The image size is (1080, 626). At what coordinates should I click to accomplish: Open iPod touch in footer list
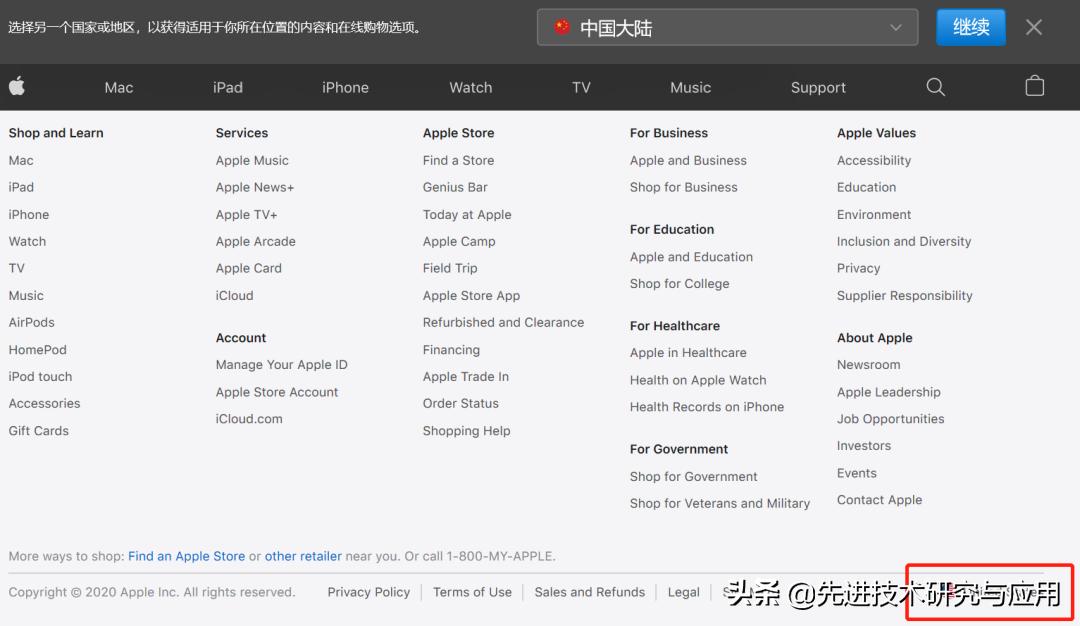[40, 377]
